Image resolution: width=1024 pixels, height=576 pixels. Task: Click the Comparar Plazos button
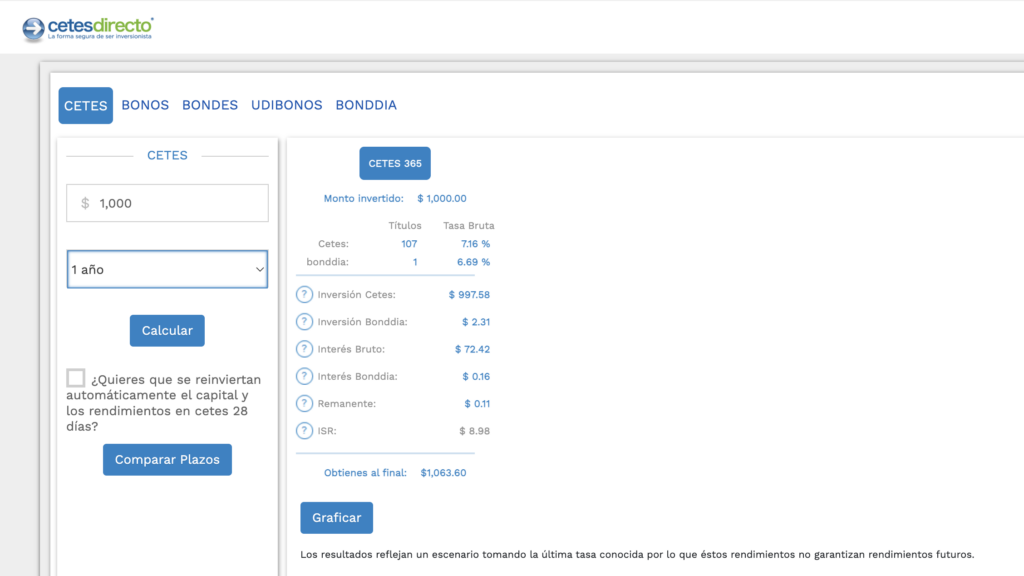pyautogui.click(x=167, y=460)
